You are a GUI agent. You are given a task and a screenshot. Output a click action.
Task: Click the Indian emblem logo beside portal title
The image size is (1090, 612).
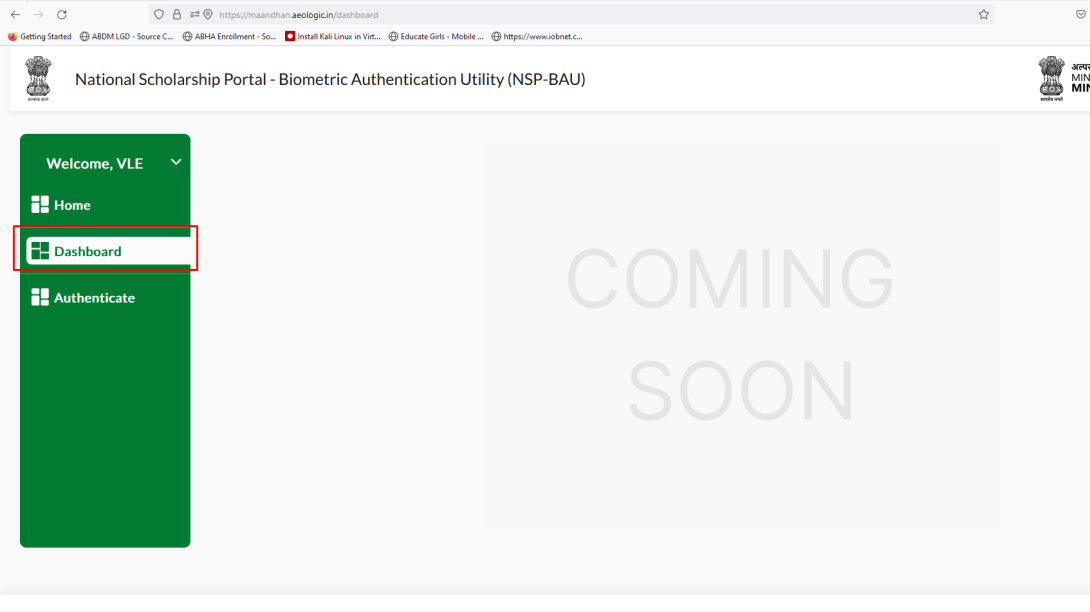[38, 79]
